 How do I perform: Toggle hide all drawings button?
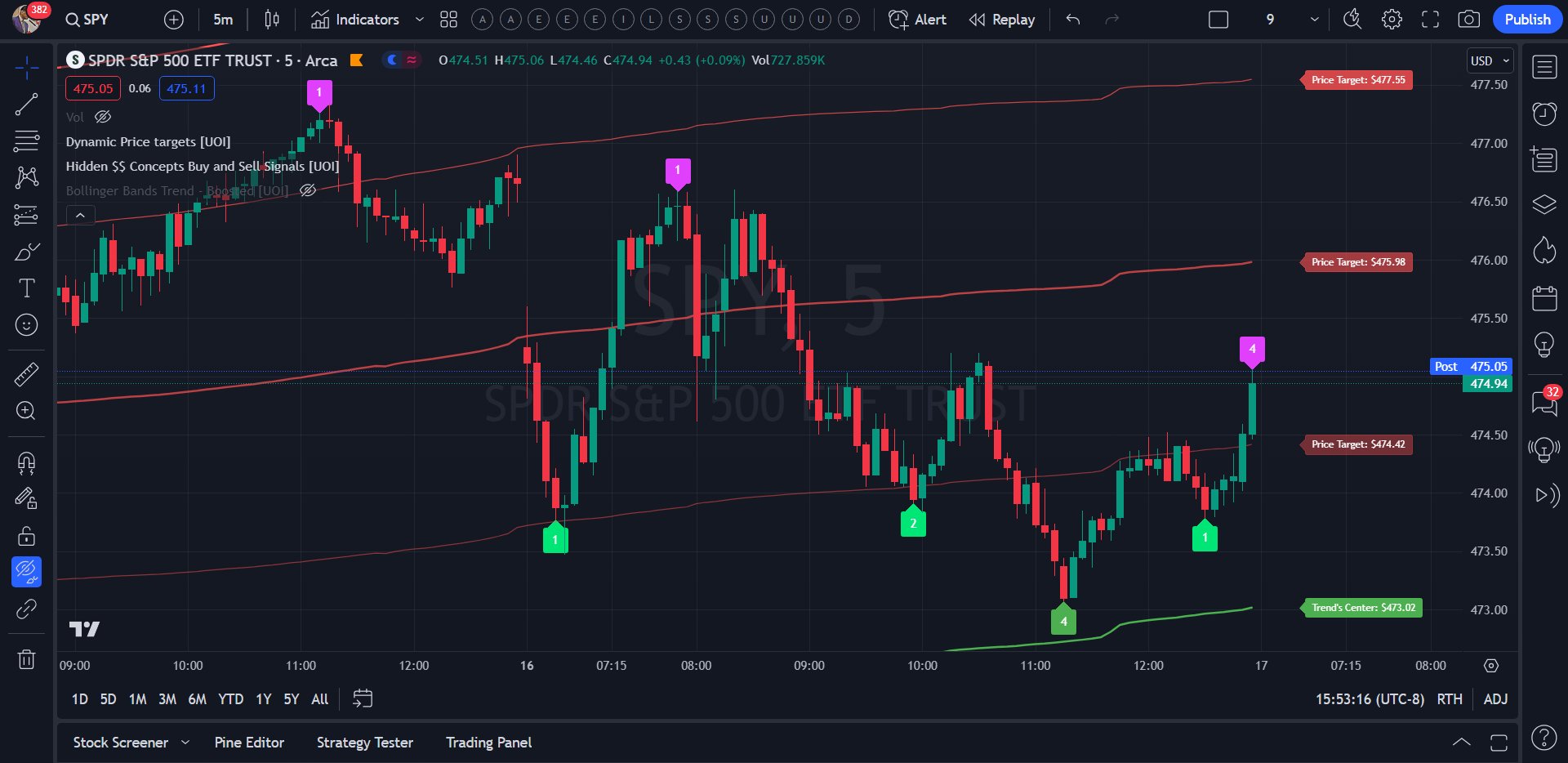26,572
